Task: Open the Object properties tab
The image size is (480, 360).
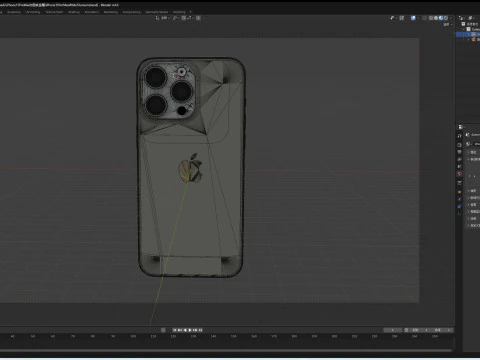Action: [x=459, y=192]
